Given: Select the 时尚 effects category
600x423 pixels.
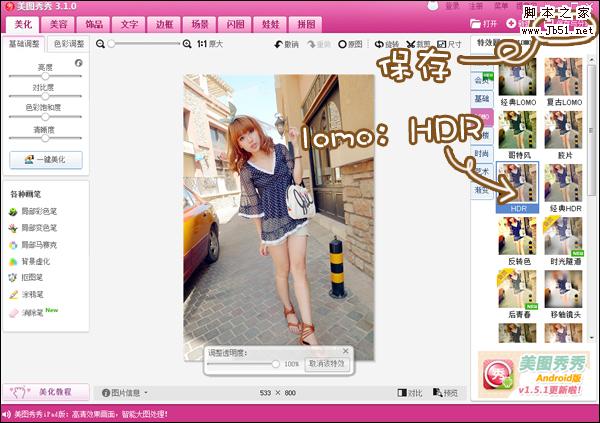Looking at the screenshot, I should (x=482, y=154).
